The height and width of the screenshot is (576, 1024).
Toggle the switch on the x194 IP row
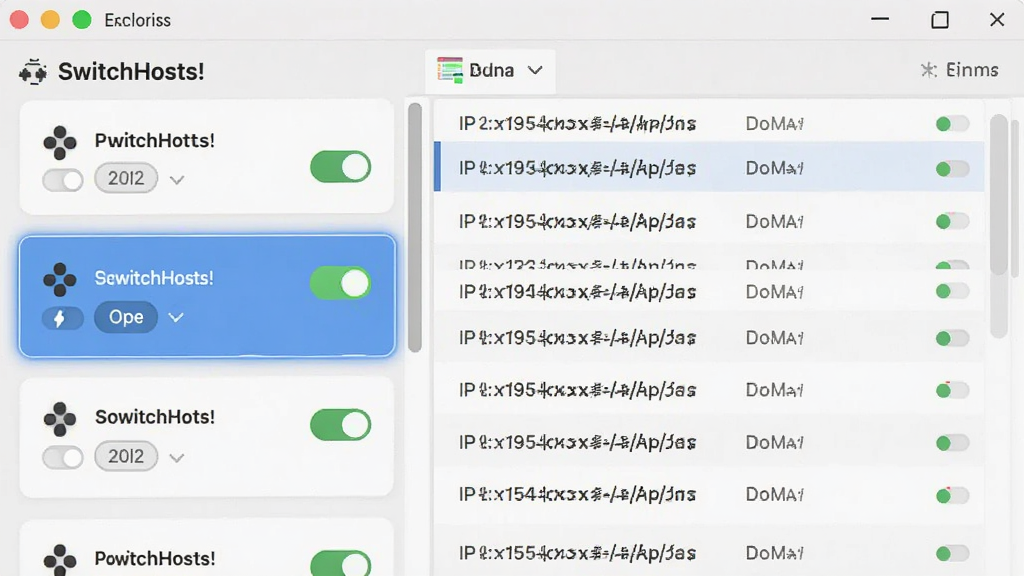click(952, 291)
